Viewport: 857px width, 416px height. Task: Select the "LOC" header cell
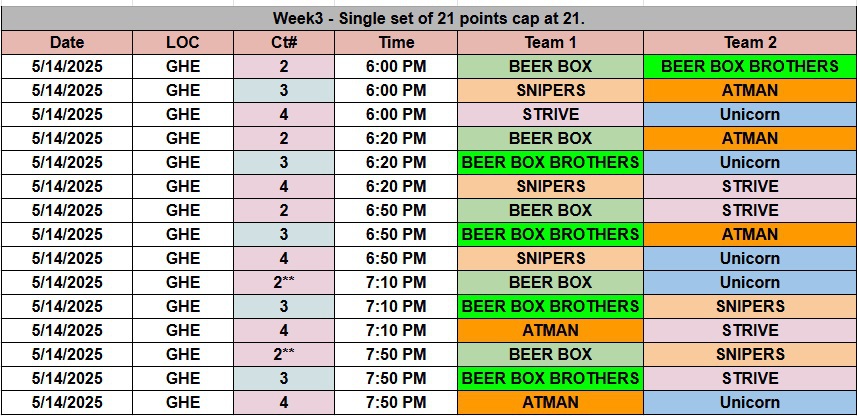point(182,43)
